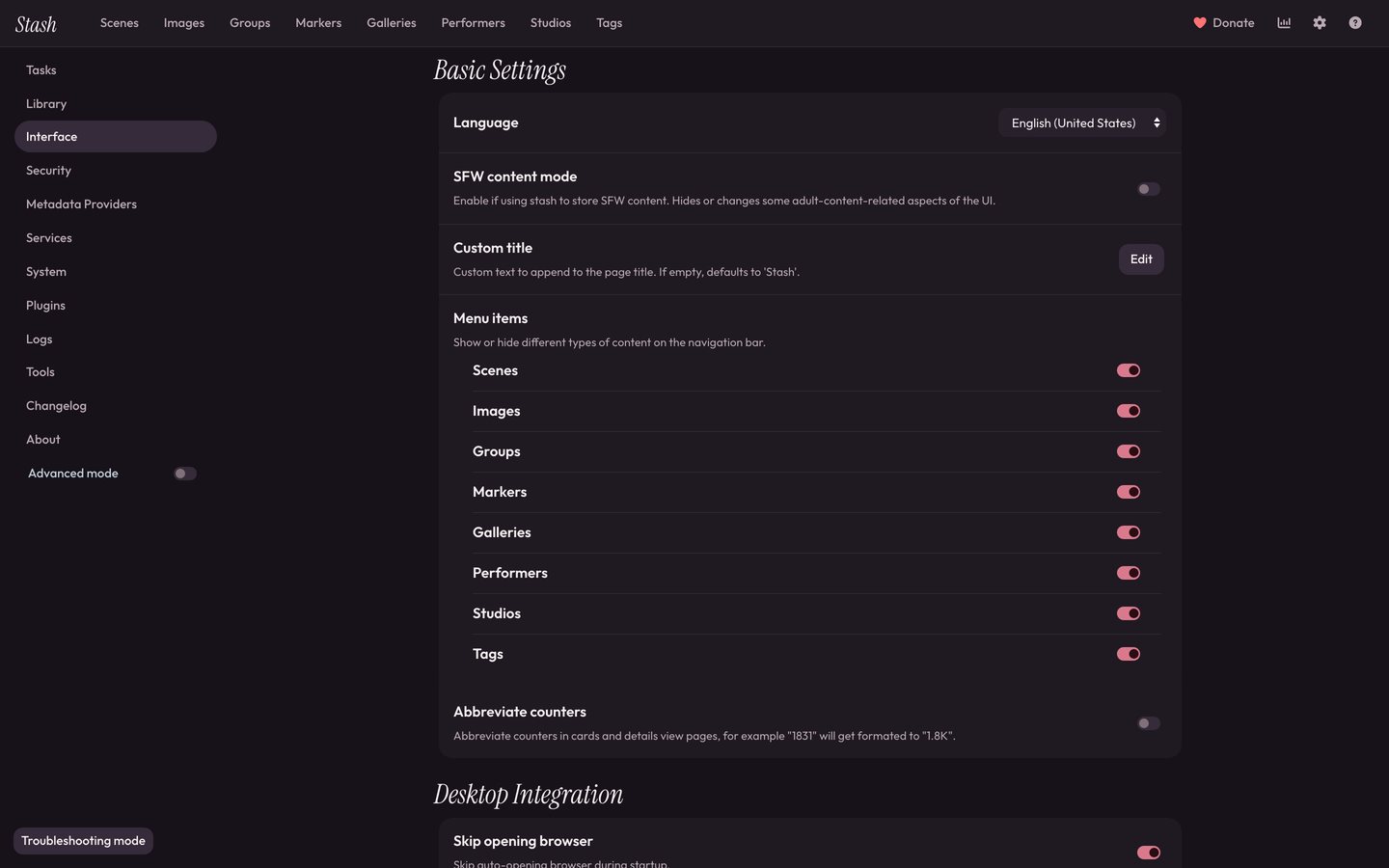Viewport: 1389px width, 868px height.
Task: Disable Scenes menu item toggle
Action: click(x=1129, y=370)
